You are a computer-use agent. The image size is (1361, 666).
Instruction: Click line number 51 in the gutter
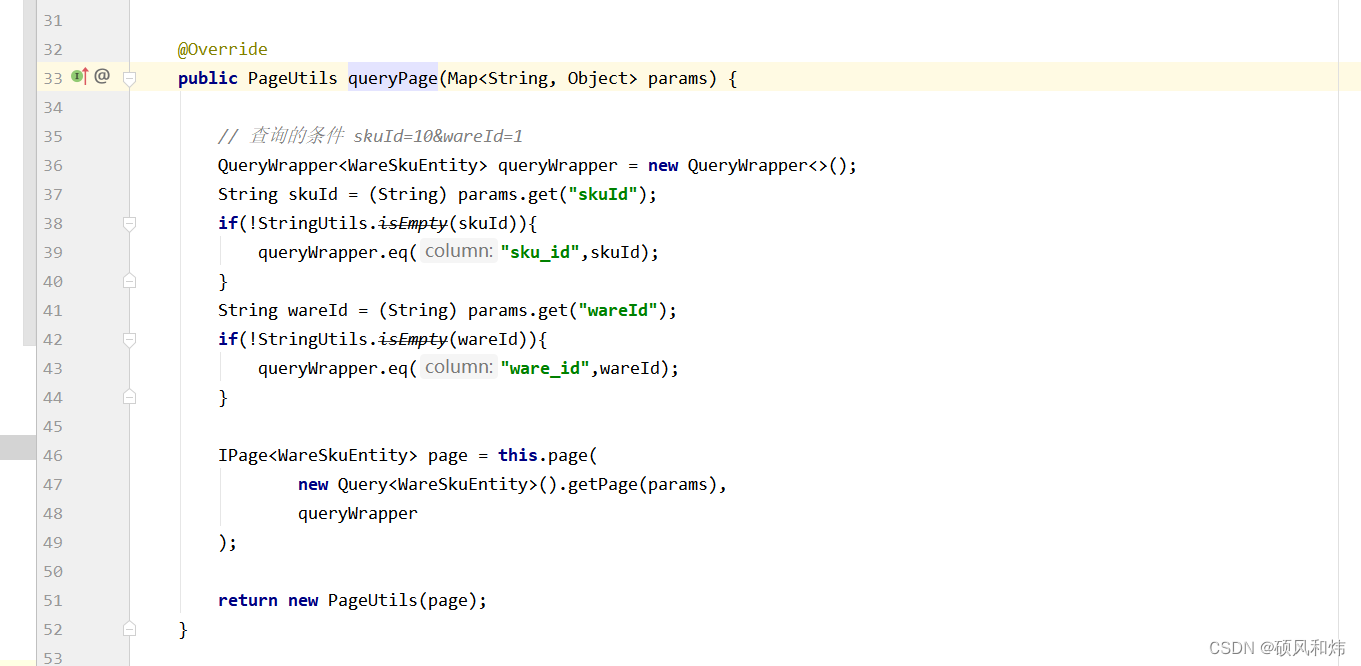point(52,600)
